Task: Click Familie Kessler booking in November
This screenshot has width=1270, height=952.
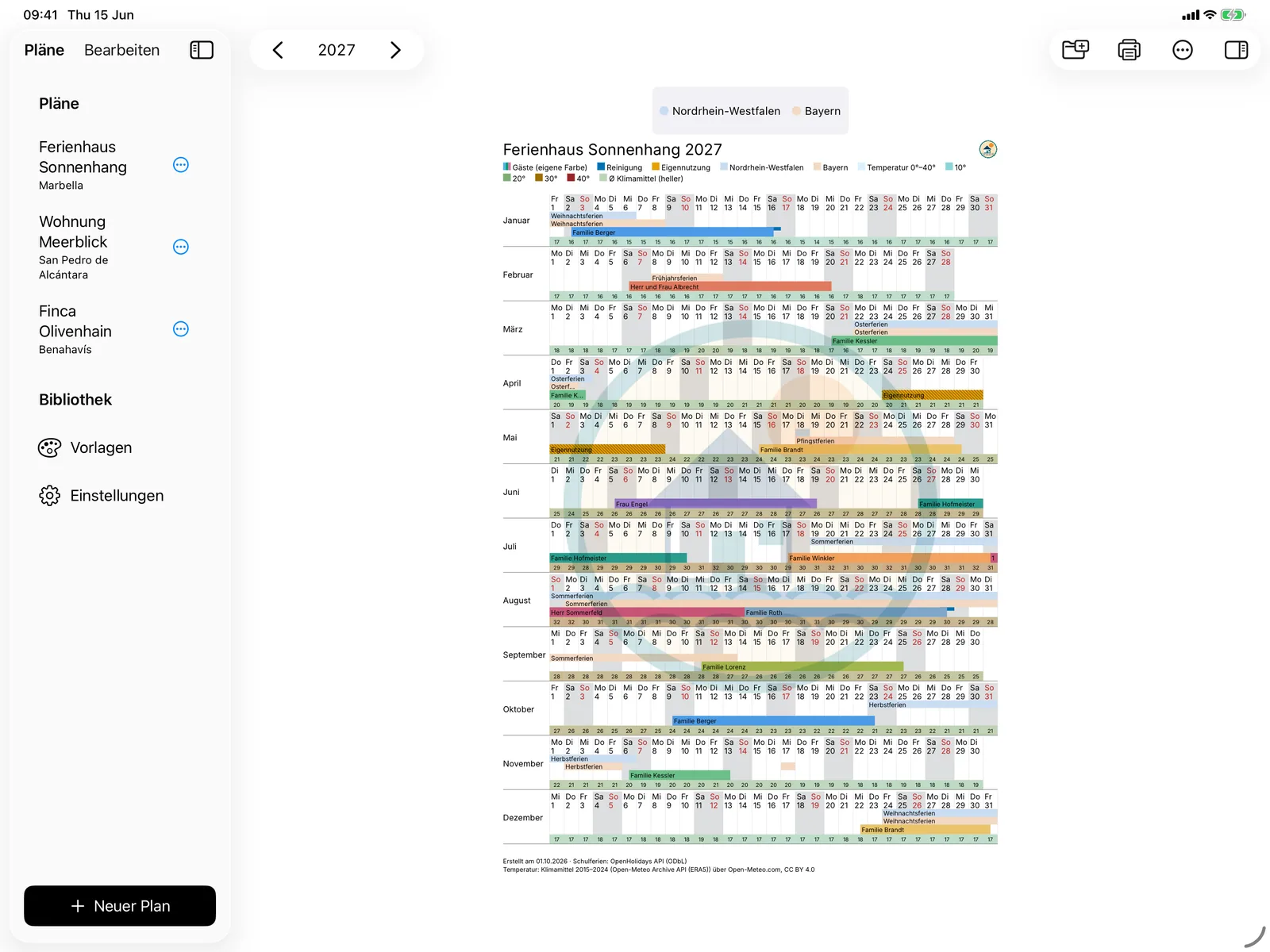Action: pyautogui.click(x=679, y=775)
